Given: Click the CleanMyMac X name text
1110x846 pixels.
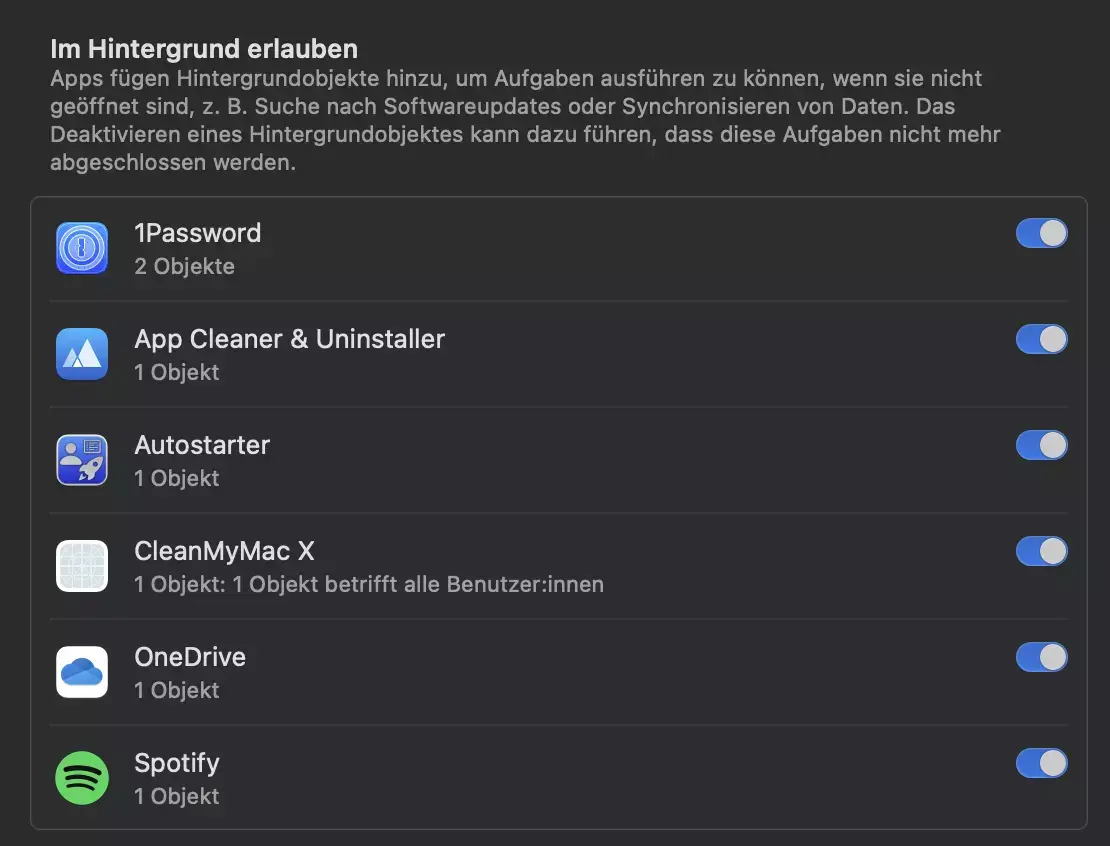Looking at the screenshot, I should tap(224, 551).
